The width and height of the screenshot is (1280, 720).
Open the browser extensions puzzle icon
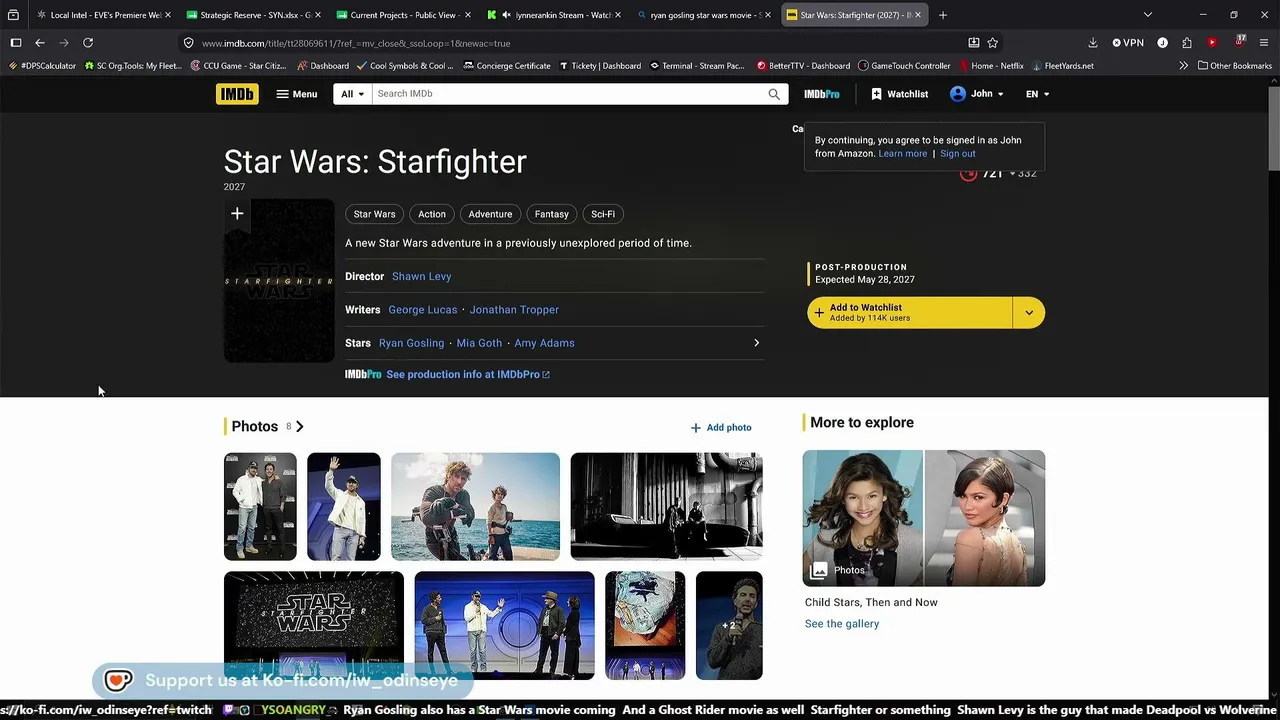tap(1187, 43)
